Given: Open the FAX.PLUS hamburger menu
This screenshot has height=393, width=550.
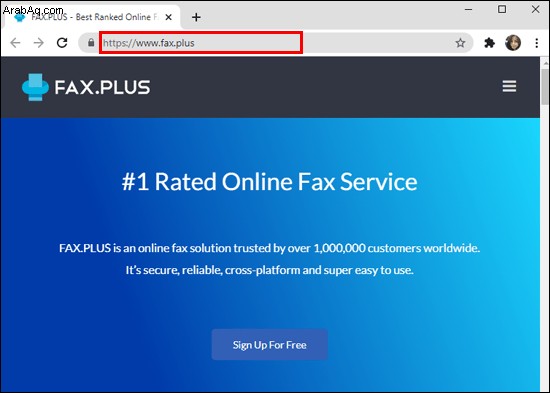Looking at the screenshot, I should point(509,86).
